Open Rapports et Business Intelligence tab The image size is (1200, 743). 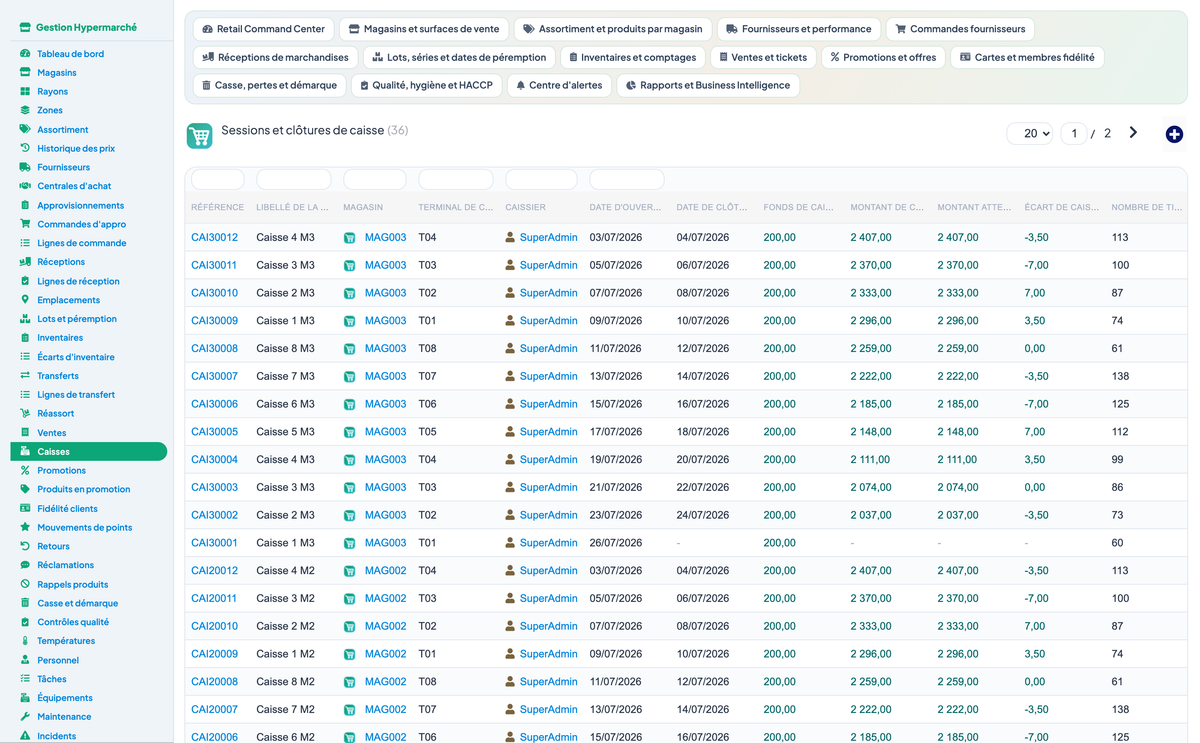708,85
